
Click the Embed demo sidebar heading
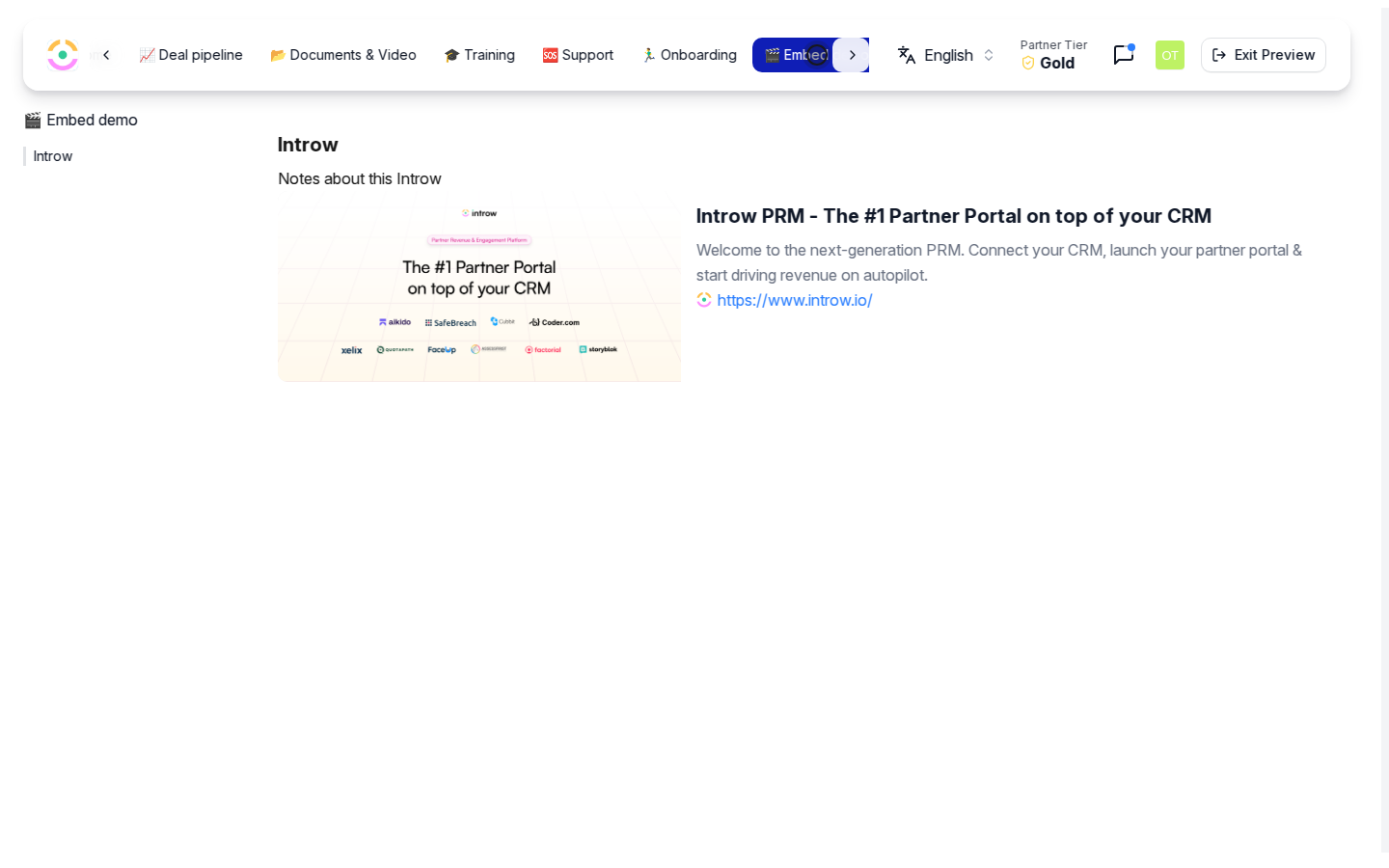(81, 120)
